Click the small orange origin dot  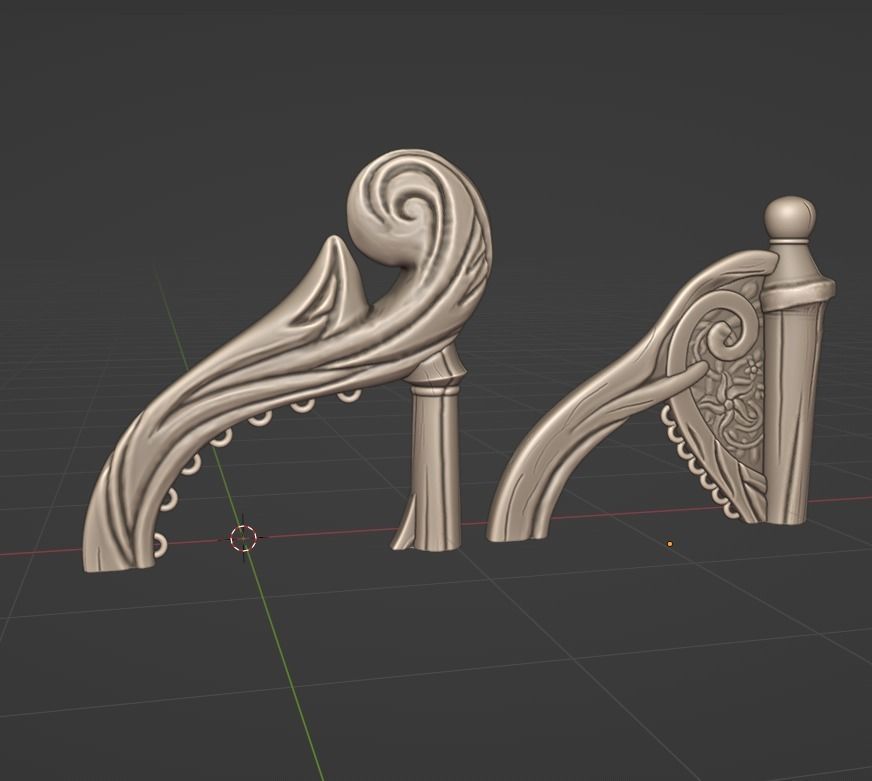coord(670,544)
